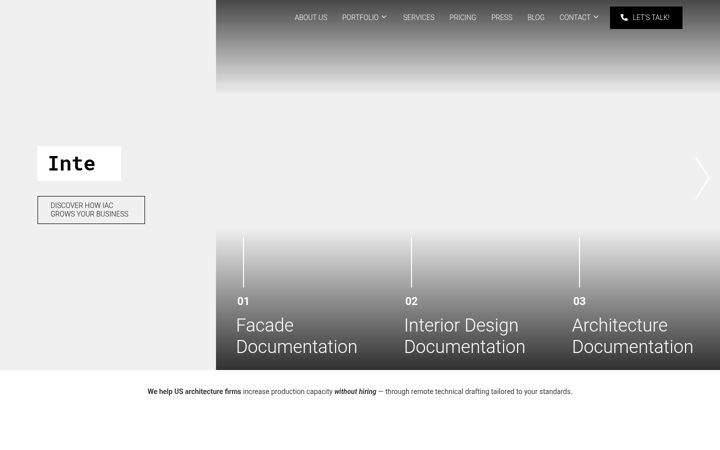Image resolution: width=720 pixels, height=450 pixels.
Task: Click Discover How IAC Grows Your Business
Action: (91, 210)
